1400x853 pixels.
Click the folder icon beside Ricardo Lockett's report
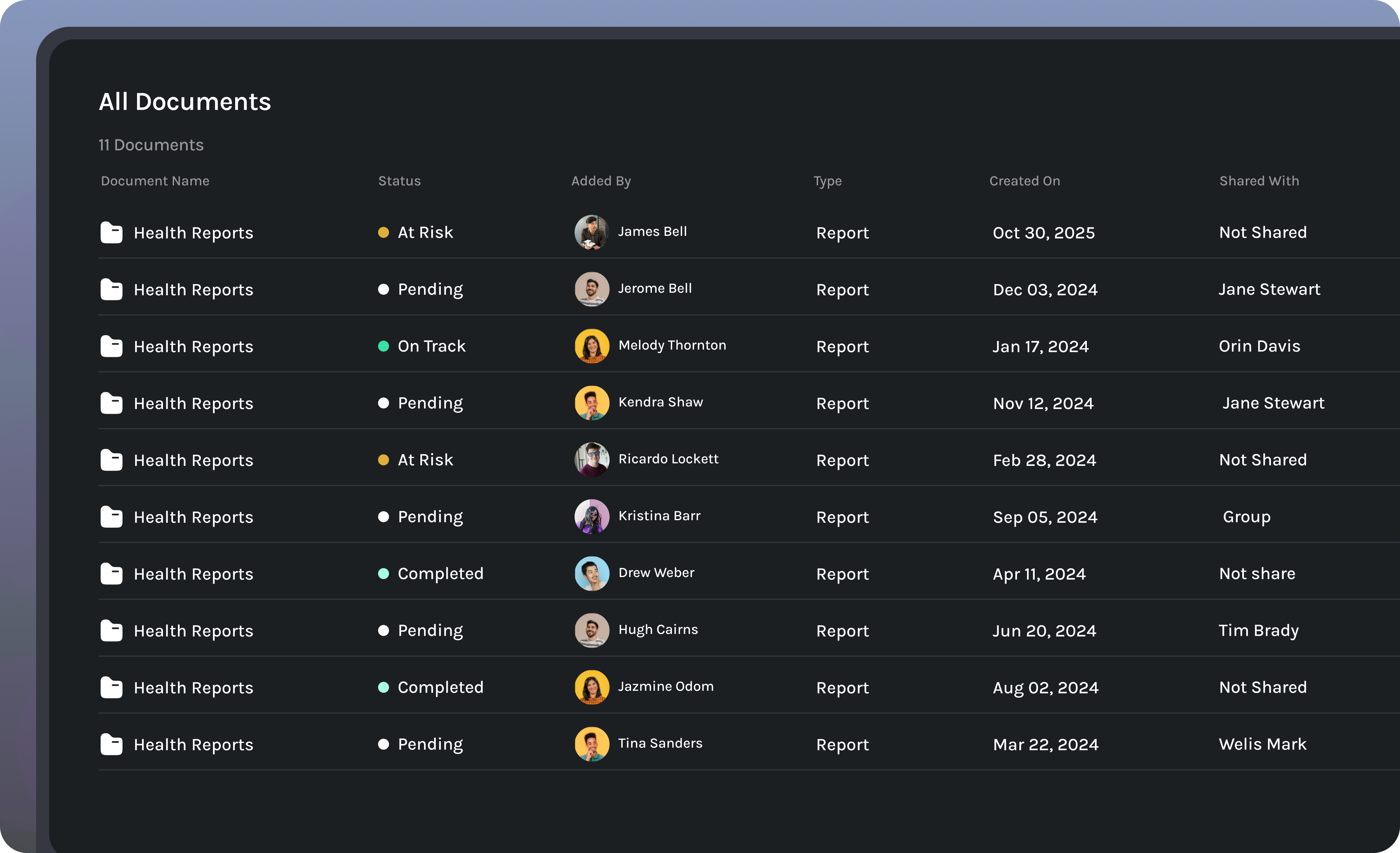111,460
